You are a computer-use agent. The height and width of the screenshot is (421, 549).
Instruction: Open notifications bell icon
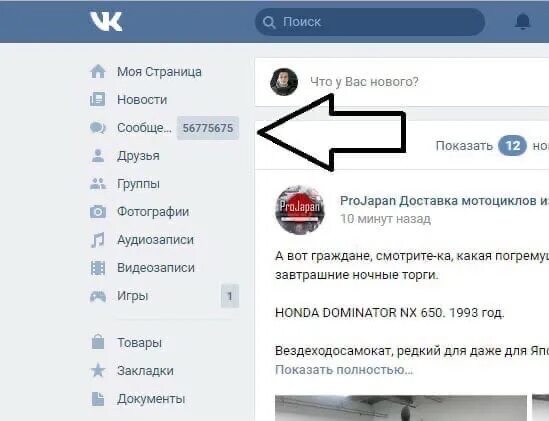[523, 22]
